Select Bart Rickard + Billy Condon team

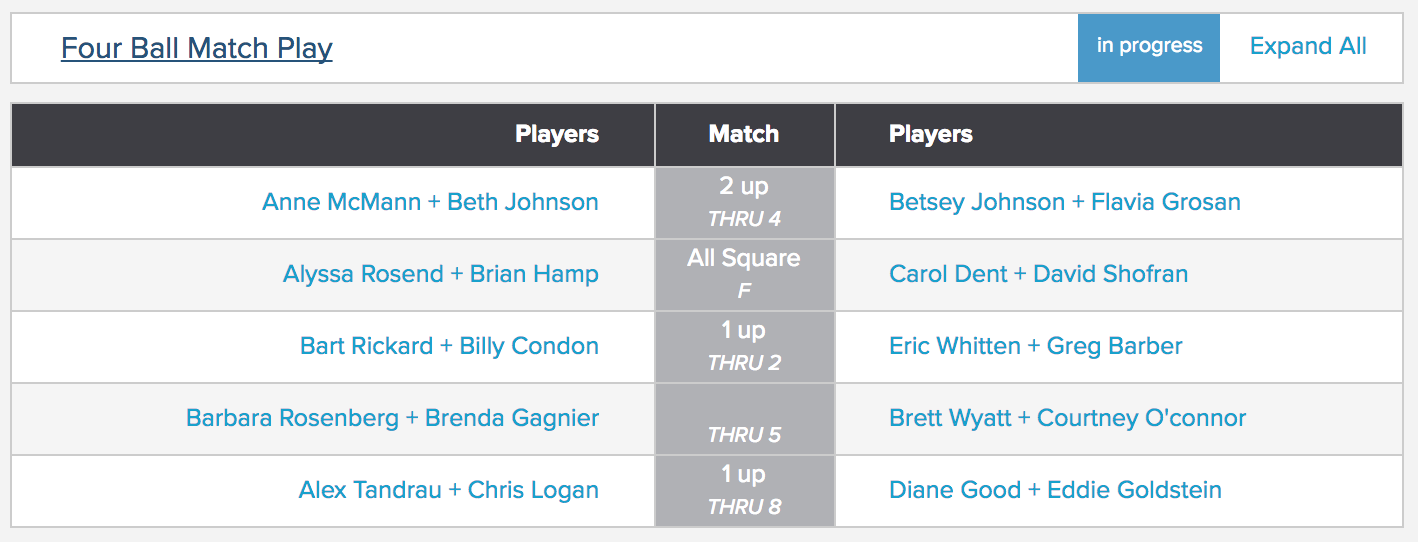click(x=449, y=346)
